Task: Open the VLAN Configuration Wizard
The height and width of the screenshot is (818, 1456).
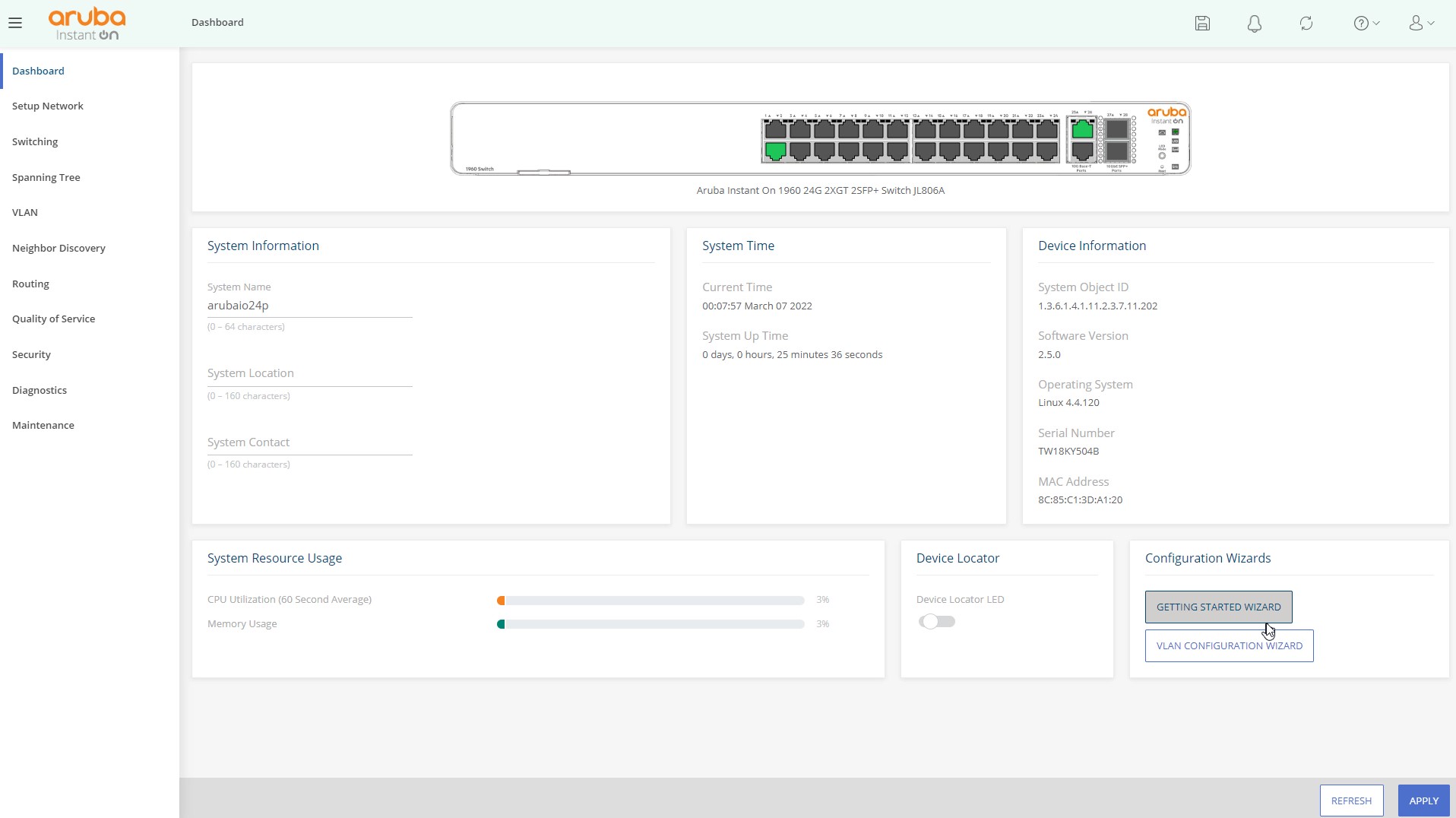Action: (x=1229, y=645)
